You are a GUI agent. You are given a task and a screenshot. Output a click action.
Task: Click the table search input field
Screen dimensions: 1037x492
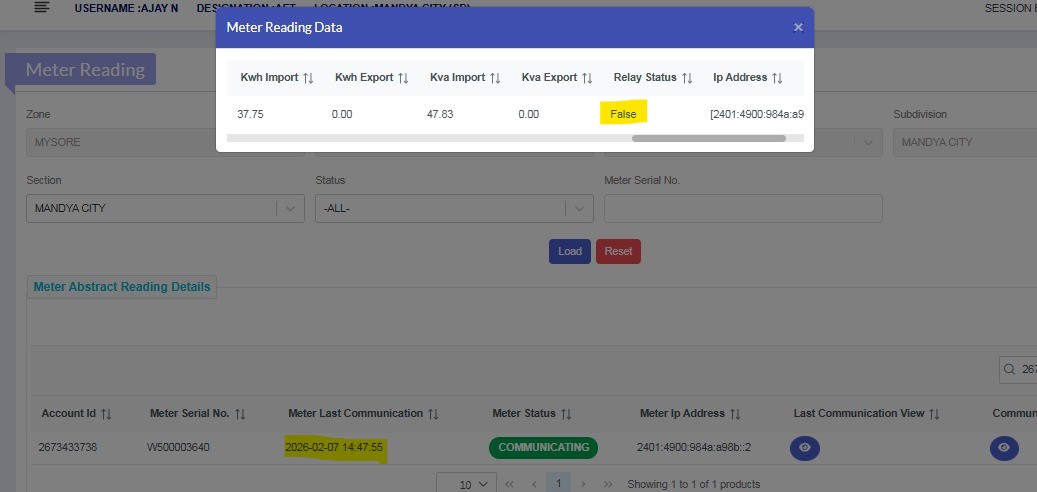(x=1018, y=370)
